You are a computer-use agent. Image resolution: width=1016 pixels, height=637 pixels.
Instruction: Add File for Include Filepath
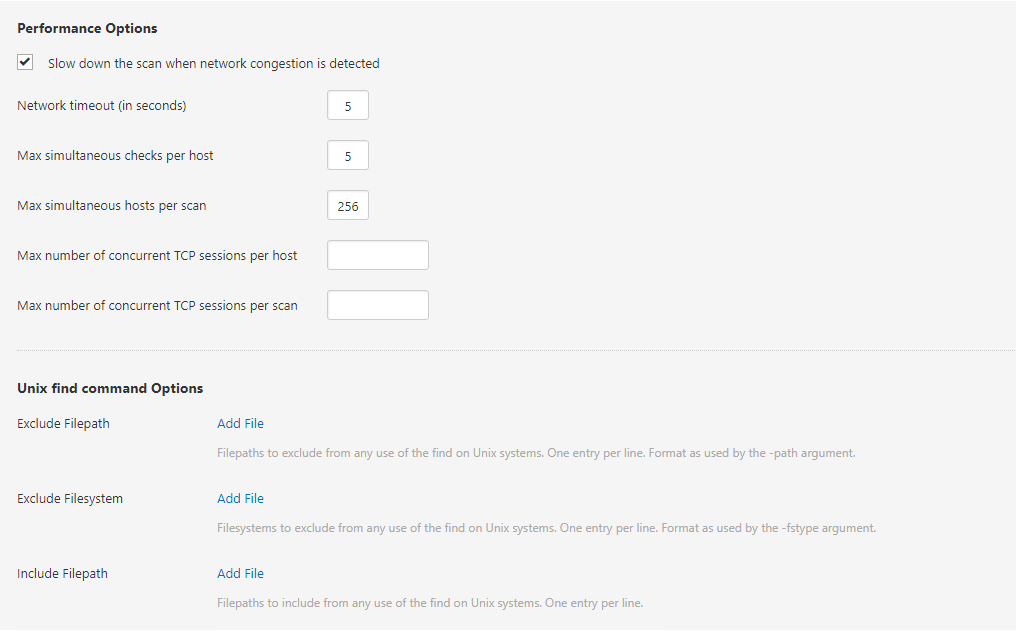click(240, 573)
